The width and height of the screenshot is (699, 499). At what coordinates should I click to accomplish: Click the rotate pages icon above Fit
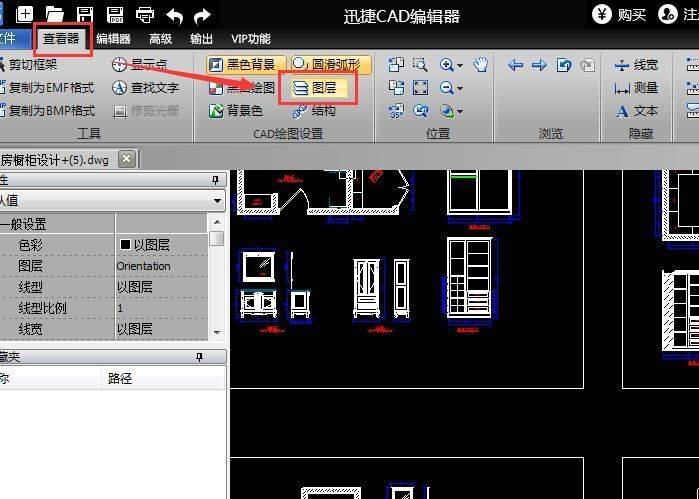[x=396, y=65]
